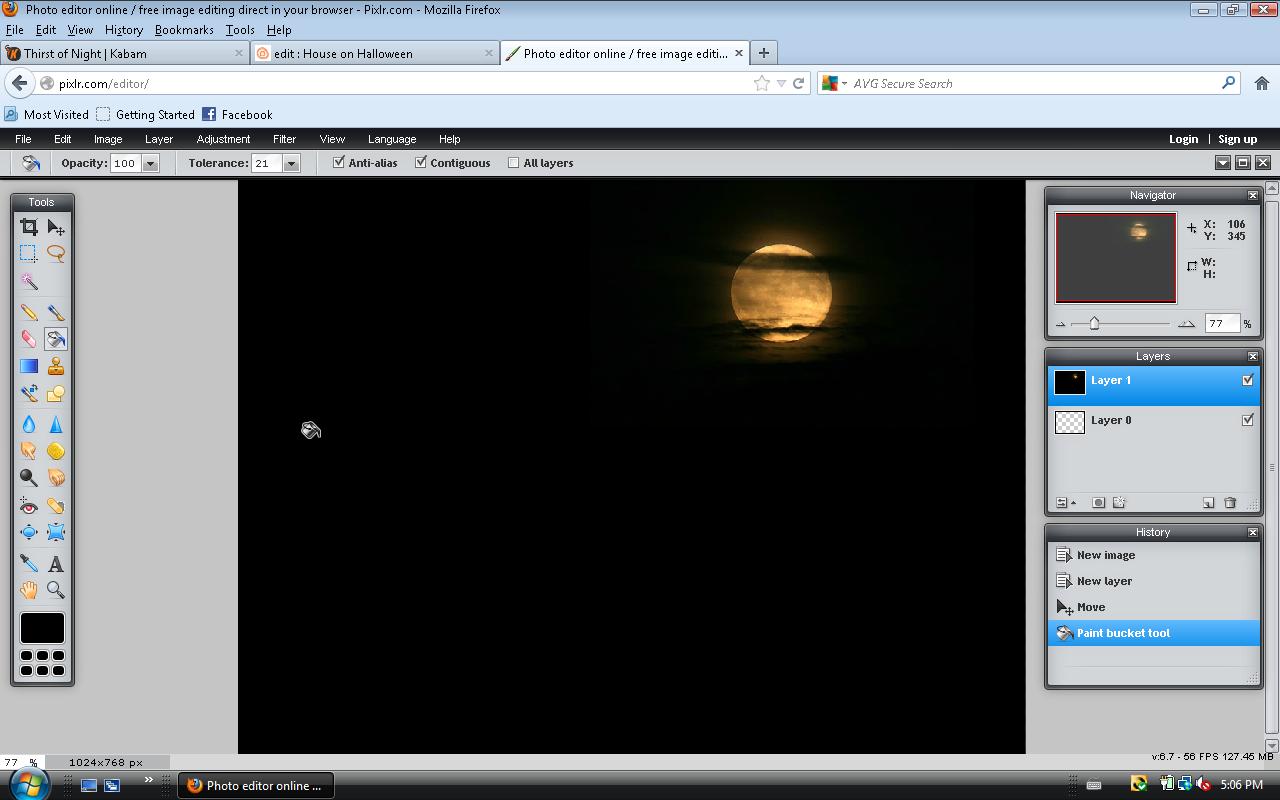The image size is (1280, 800).
Task: Open layer styles in Layers panel
Action: coord(1119,503)
